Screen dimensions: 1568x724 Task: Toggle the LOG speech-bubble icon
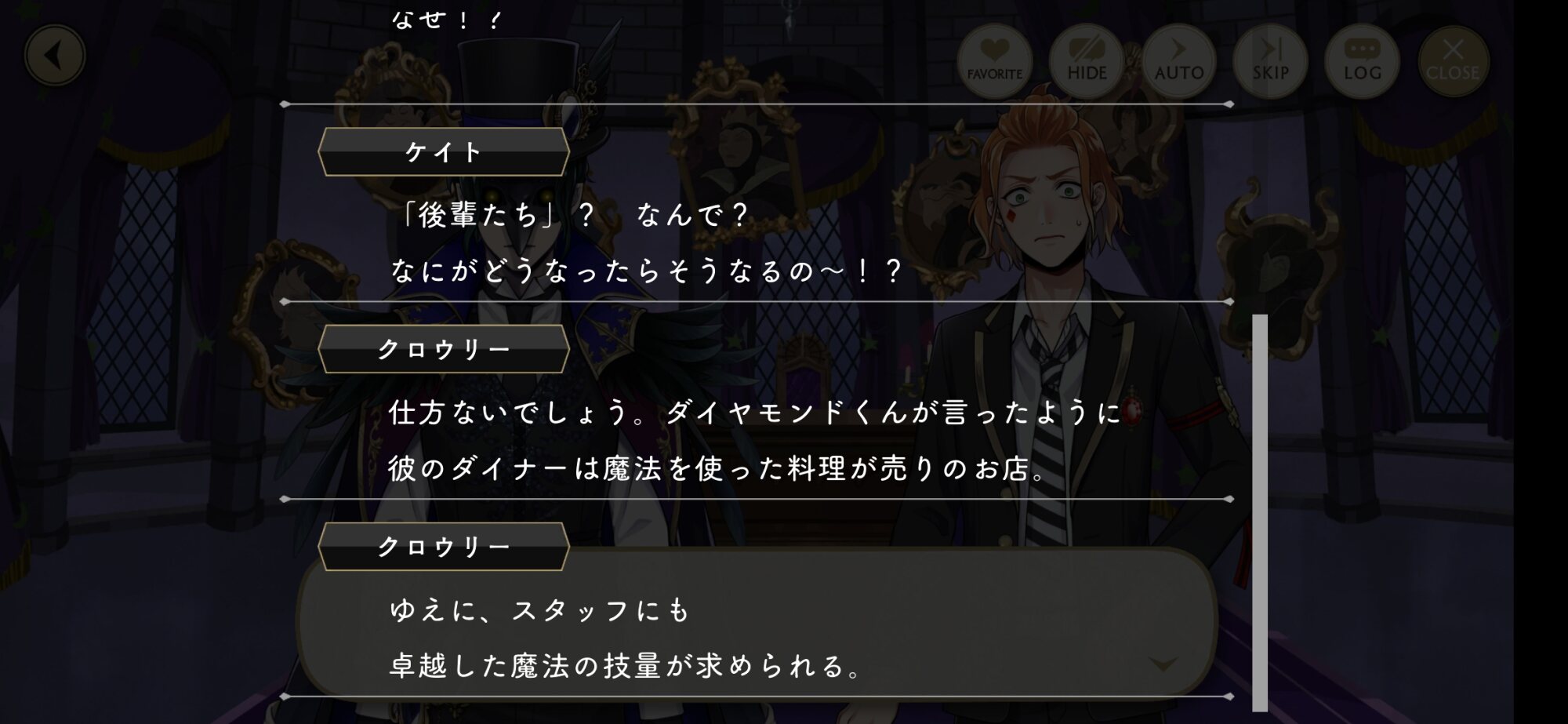tap(1362, 60)
